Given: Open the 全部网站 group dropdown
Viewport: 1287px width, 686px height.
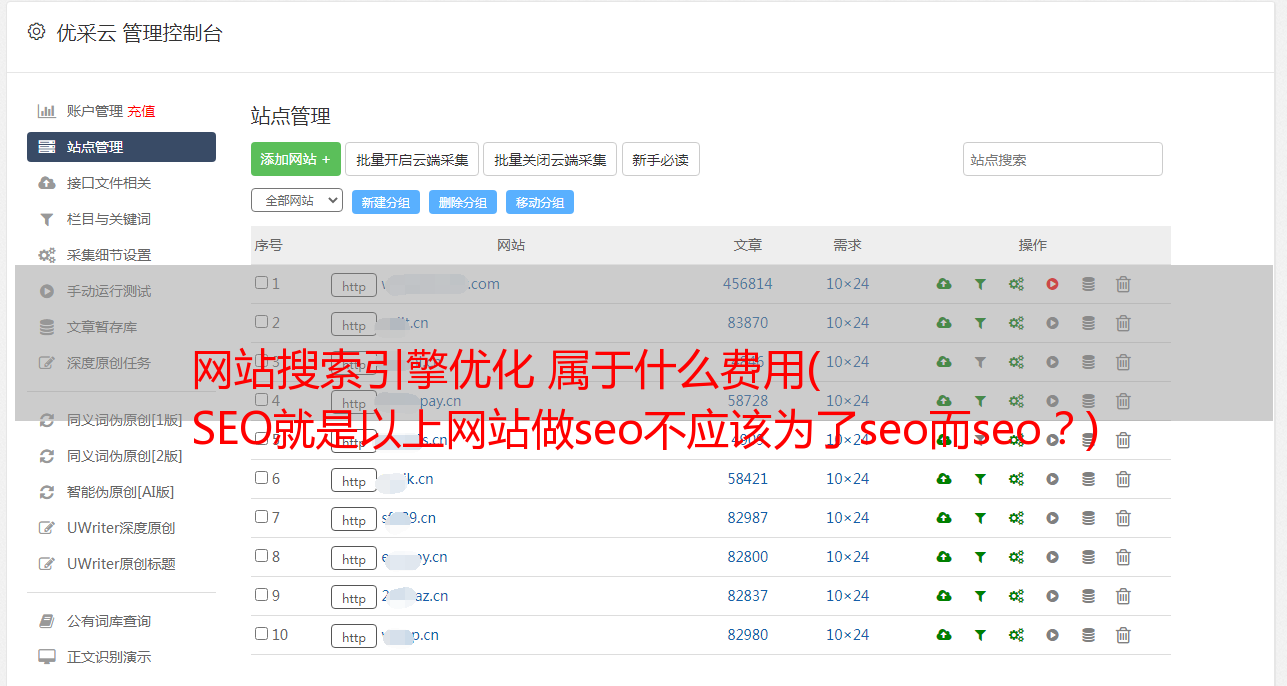Looking at the screenshot, I should coord(297,201).
